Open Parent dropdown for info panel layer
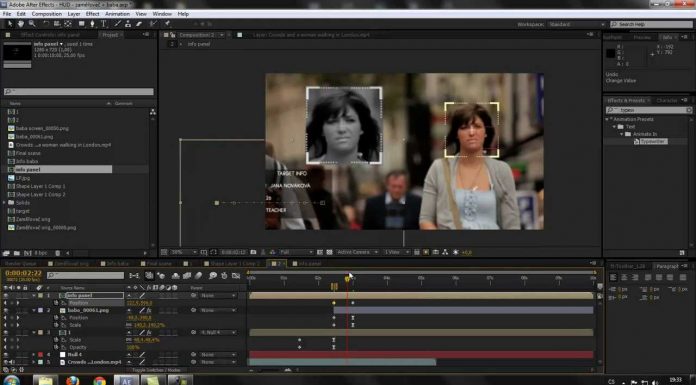Image resolution: width=696 pixels, height=385 pixels. [218, 295]
